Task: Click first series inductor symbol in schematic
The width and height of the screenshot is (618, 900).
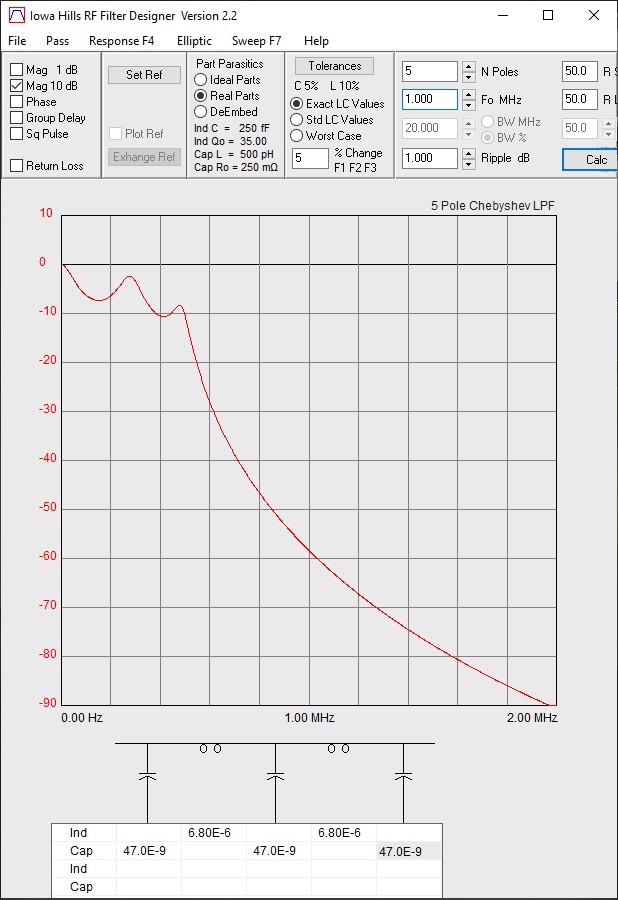Action: point(211,748)
